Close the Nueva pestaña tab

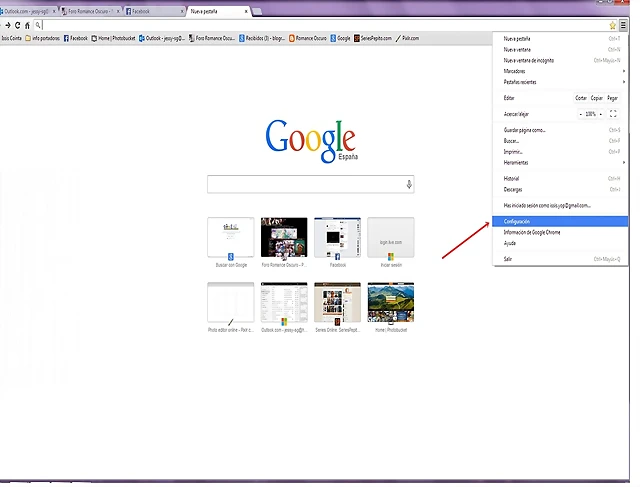(246, 11)
